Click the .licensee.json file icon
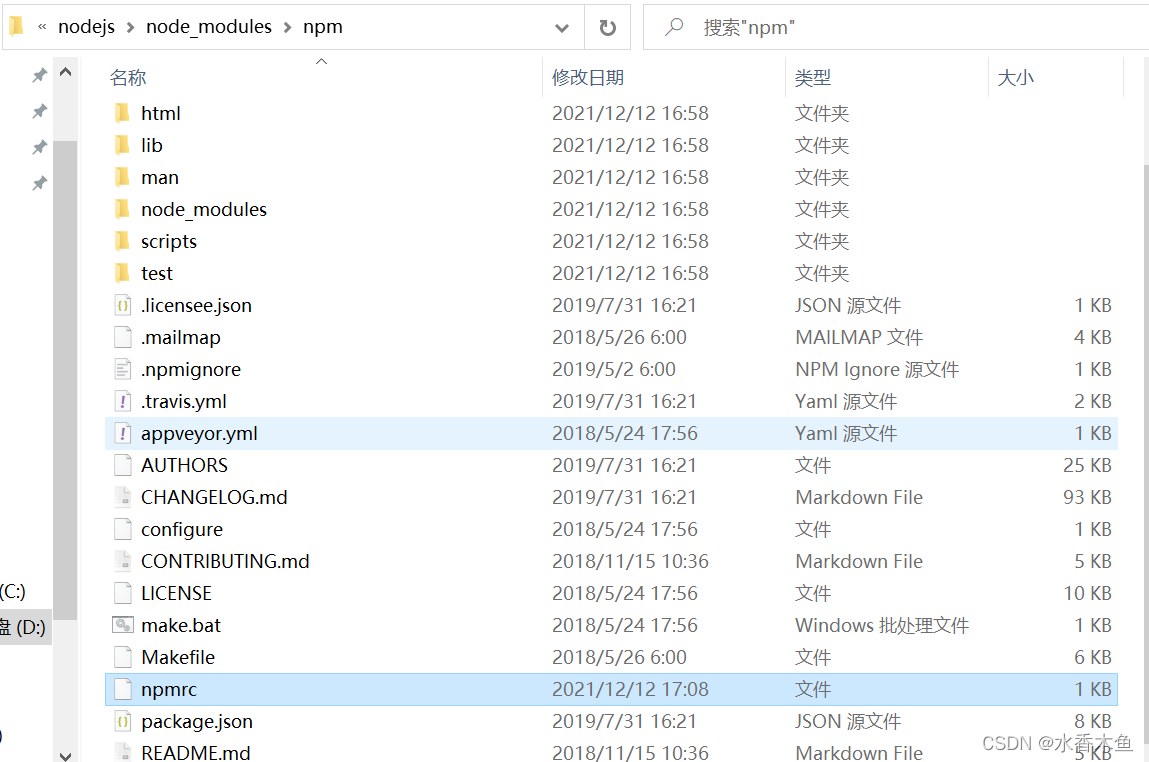The width and height of the screenshot is (1149, 762). pyautogui.click(x=122, y=306)
